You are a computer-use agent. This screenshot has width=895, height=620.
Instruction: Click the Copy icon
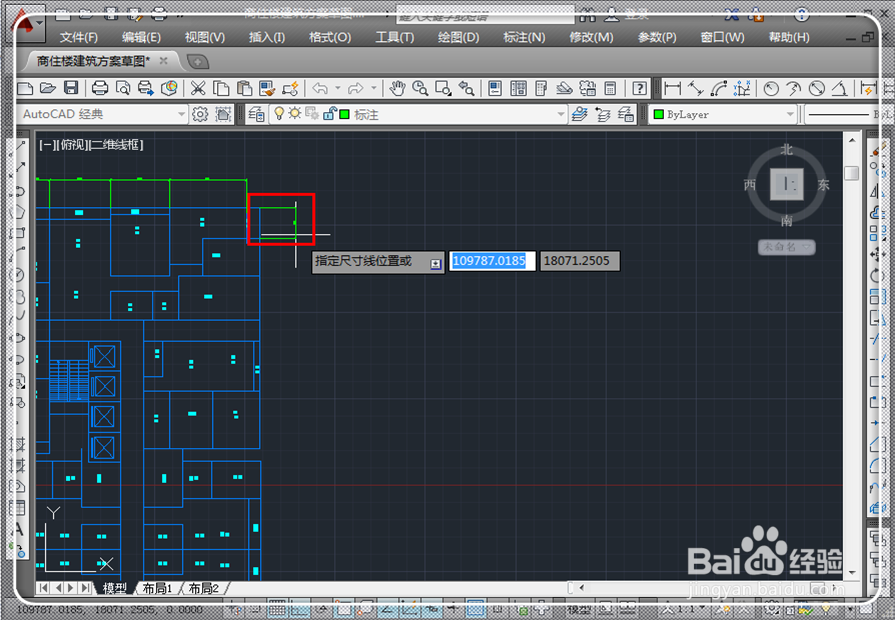click(x=221, y=88)
